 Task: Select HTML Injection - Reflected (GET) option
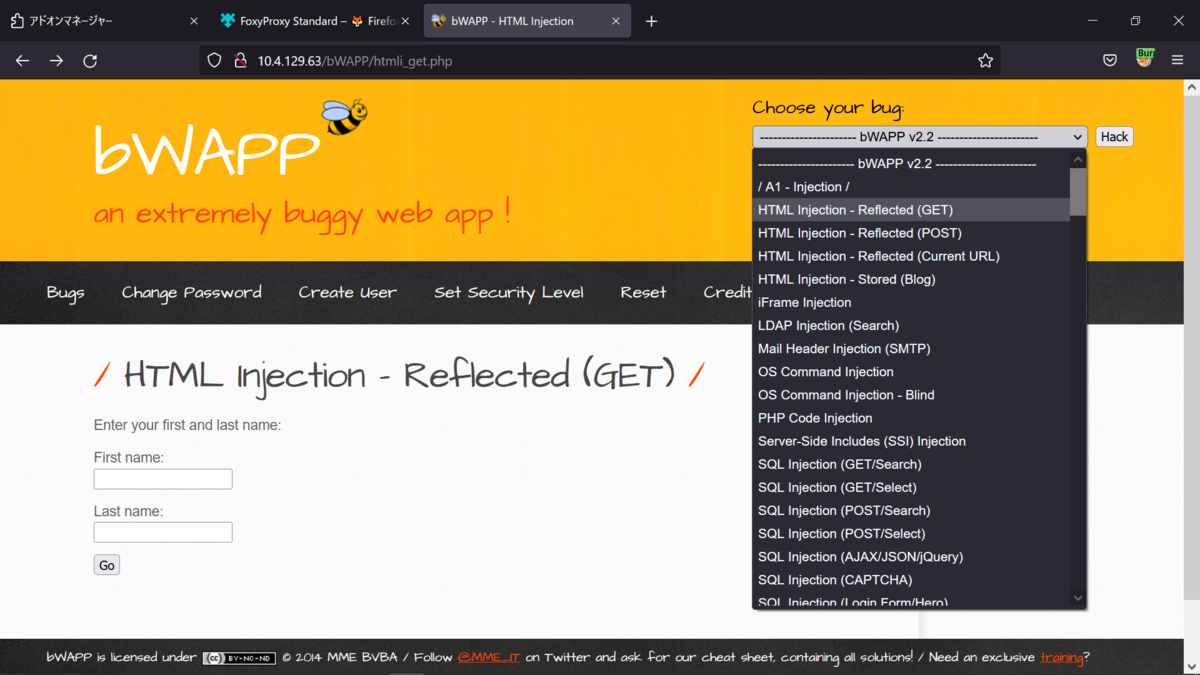click(x=911, y=210)
